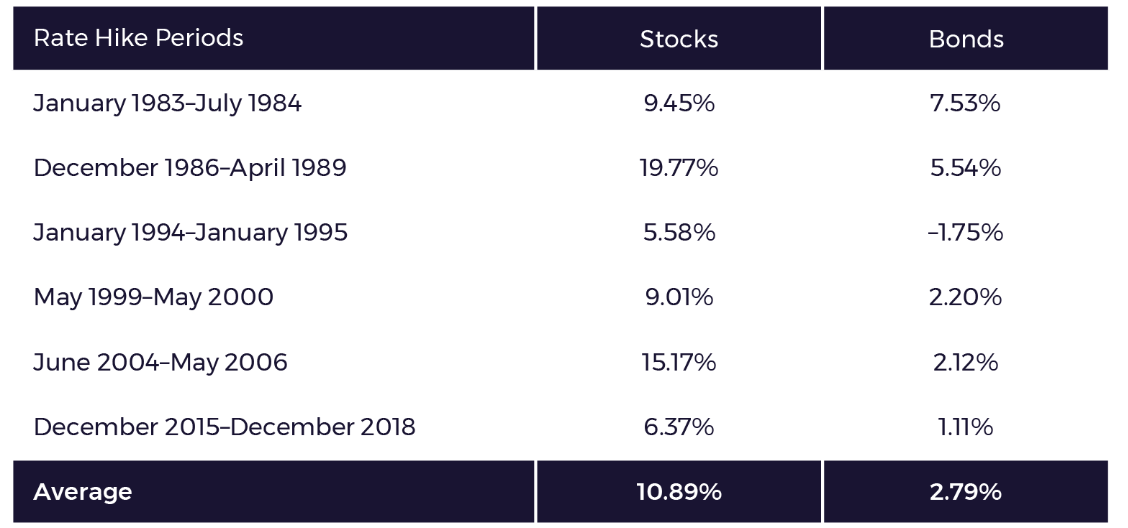
Task: Click the negative bonds value –1.75%
Action: (x=965, y=233)
